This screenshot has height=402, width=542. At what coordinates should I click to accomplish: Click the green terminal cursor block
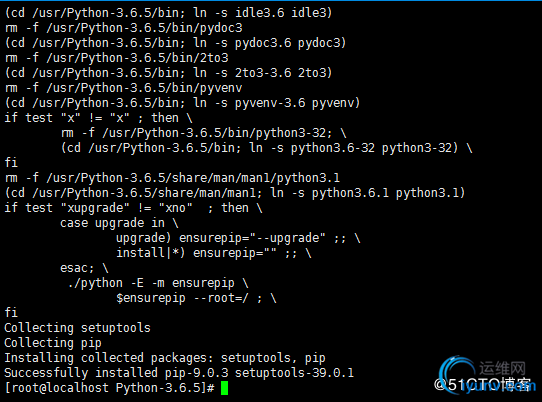coord(224,388)
